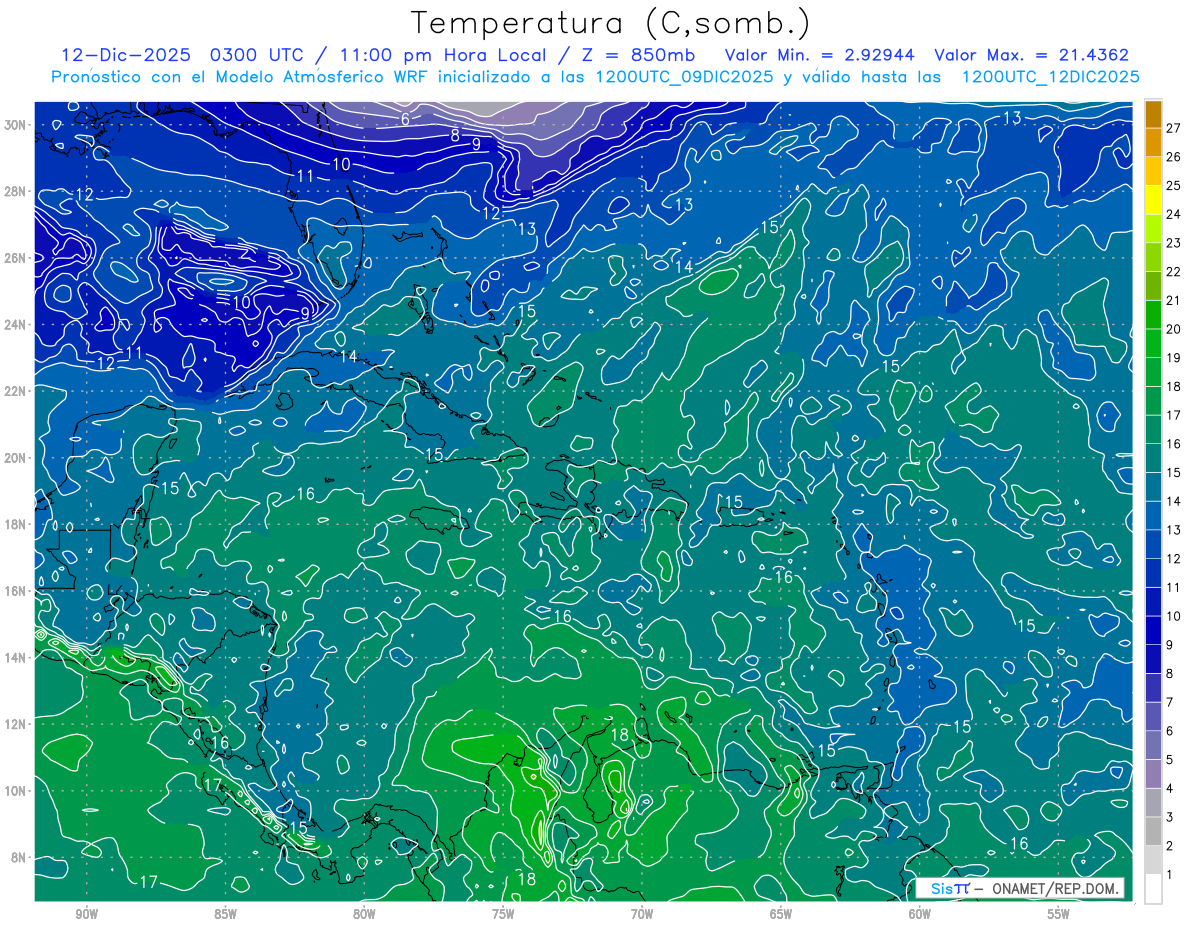Select the white swatch below 1 on color bar
Image resolution: width=1200 pixels, height=927 pixels.
(x=1153, y=889)
